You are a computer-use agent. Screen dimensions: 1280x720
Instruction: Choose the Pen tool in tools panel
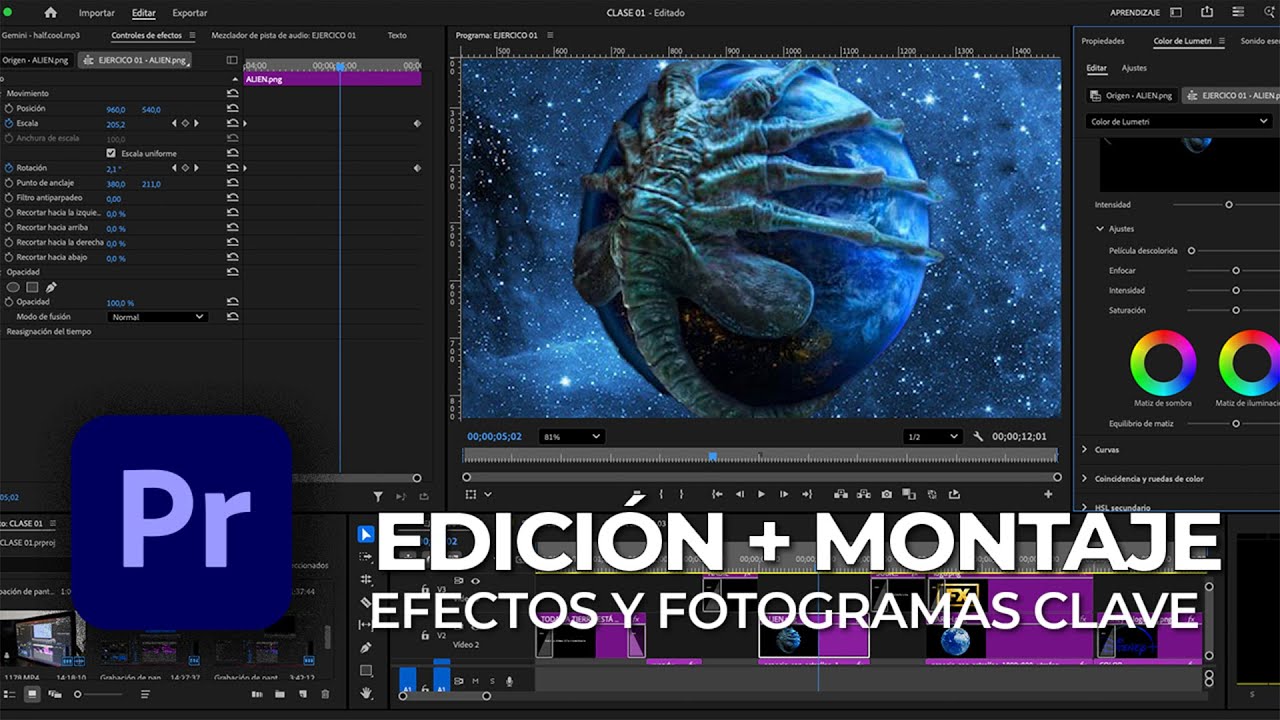[365, 647]
